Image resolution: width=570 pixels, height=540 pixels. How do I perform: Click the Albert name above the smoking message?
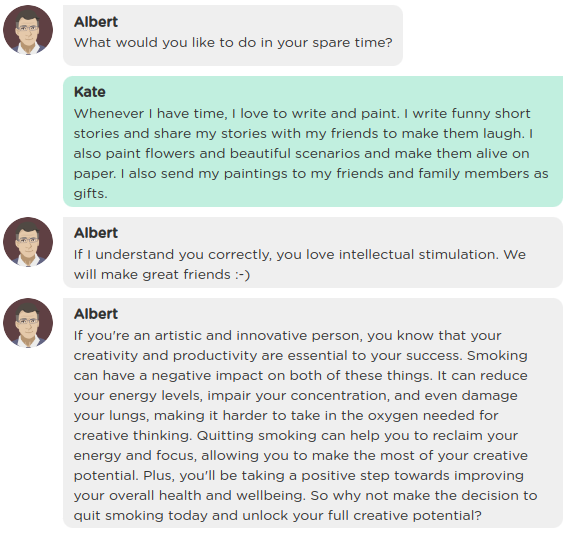click(96, 314)
